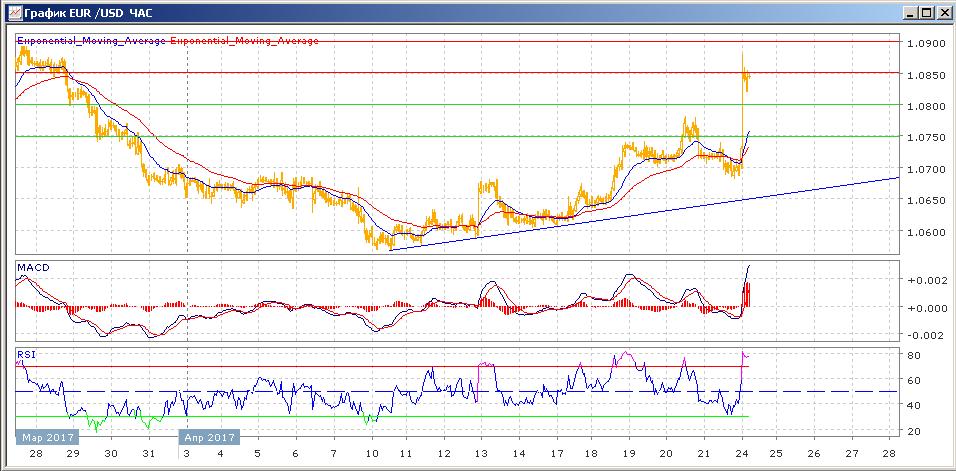Click date axis label 5
The width and height of the screenshot is (956, 471).
(x=258, y=454)
